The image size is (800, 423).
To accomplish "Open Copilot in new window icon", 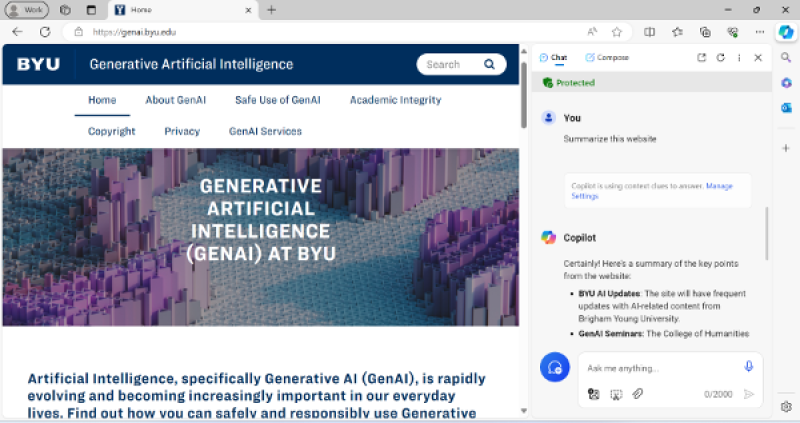I will click(702, 57).
